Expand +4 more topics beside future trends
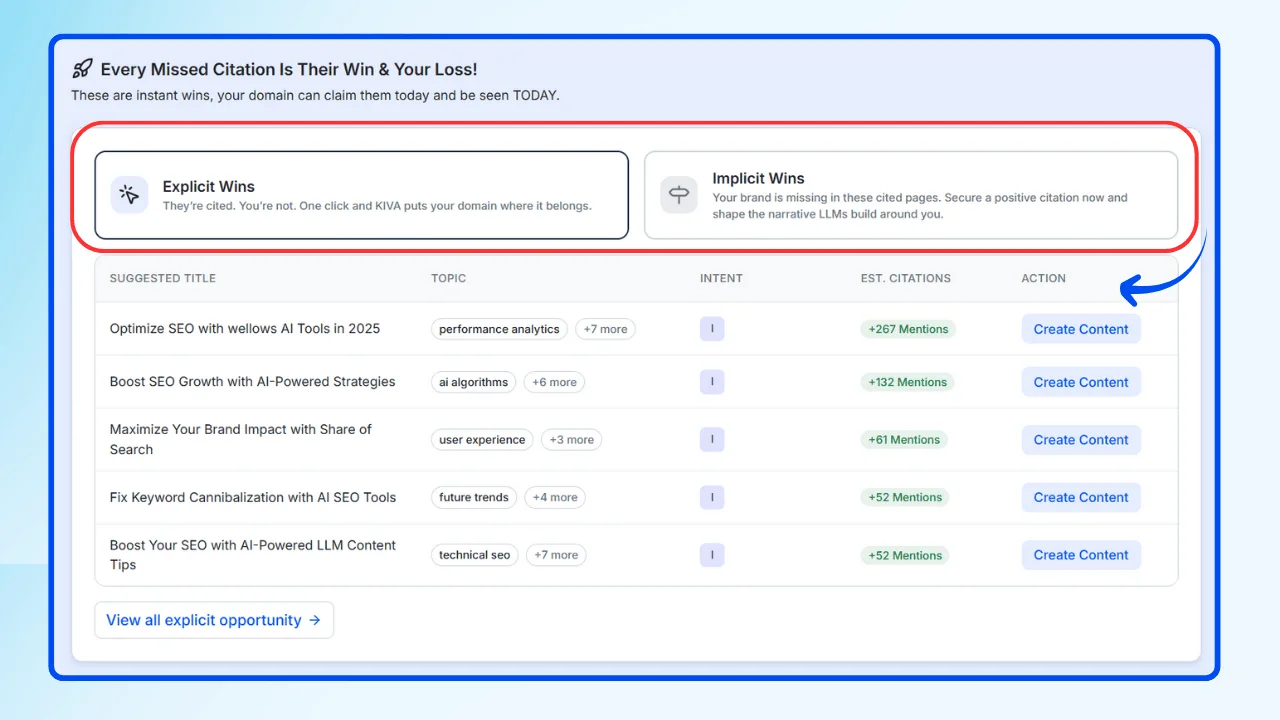Image resolution: width=1280 pixels, height=720 pixels. (x=555, y=497)
